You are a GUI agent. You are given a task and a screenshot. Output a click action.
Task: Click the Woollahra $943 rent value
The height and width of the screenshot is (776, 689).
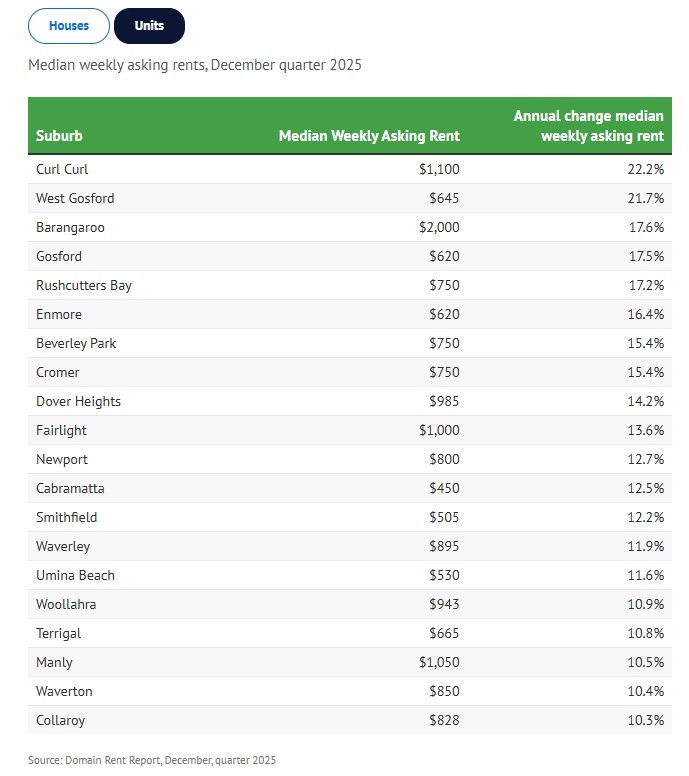click(444, 604)
